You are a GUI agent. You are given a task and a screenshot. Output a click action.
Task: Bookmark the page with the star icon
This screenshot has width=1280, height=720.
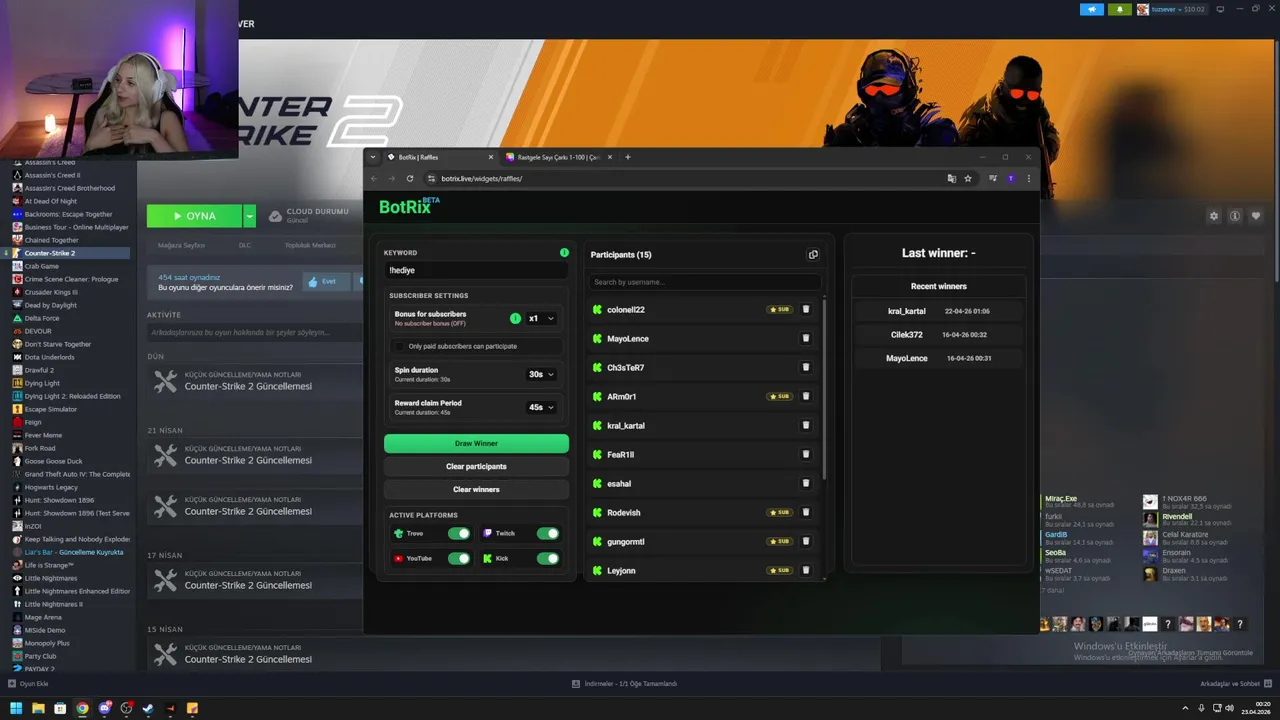tap(968, 179)
